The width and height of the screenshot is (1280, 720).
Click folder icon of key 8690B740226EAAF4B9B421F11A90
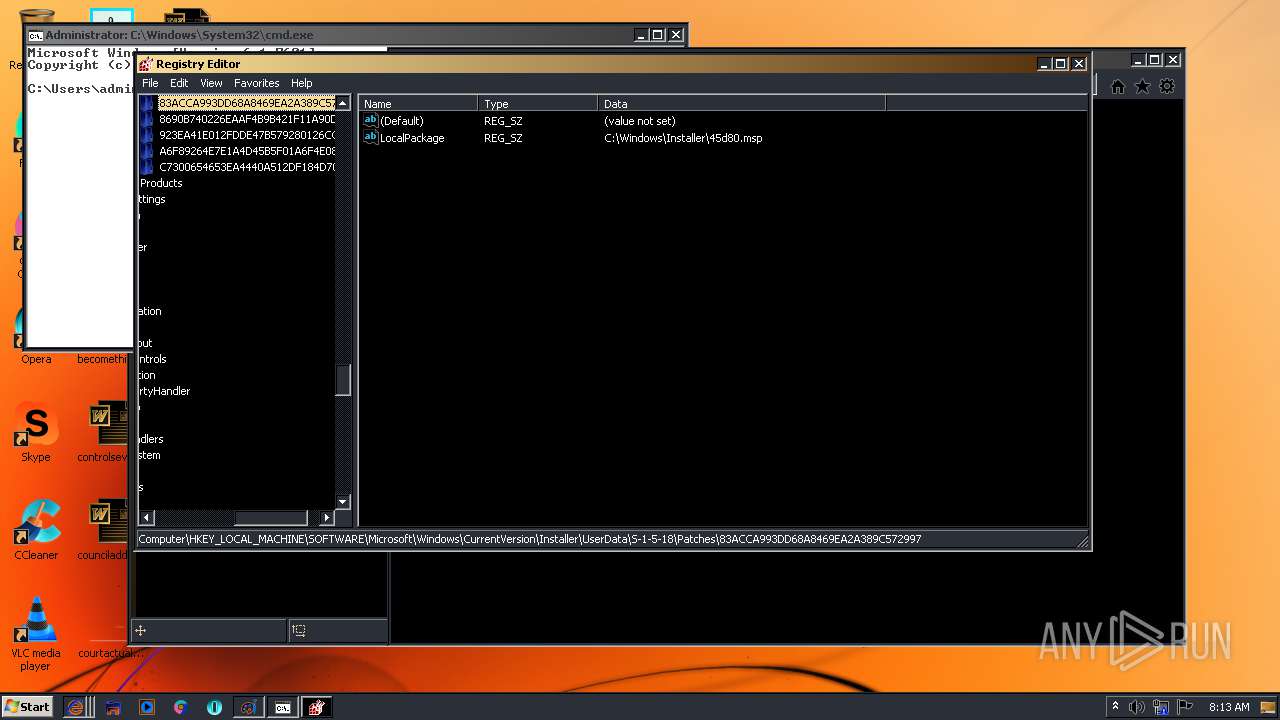click(x=148, y=119)
